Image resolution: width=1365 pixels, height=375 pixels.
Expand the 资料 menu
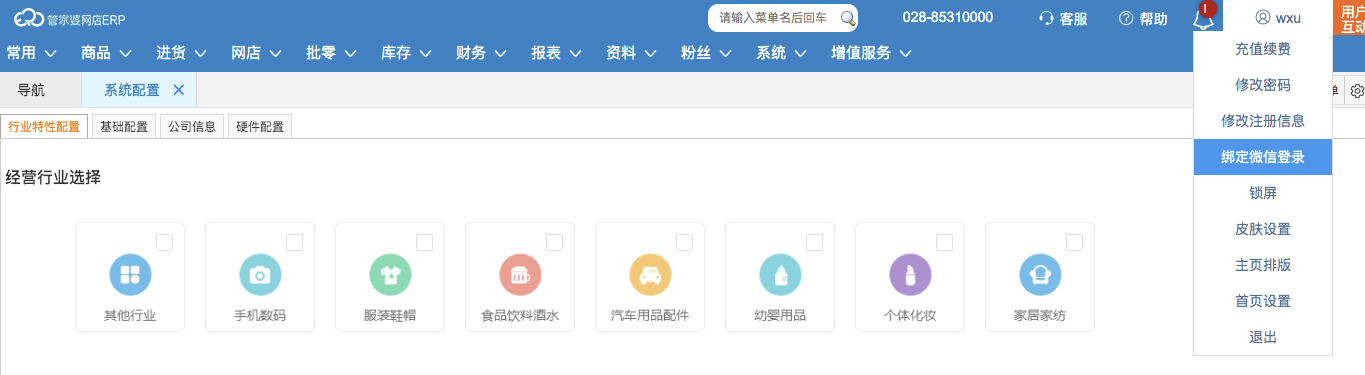(631, 53)
